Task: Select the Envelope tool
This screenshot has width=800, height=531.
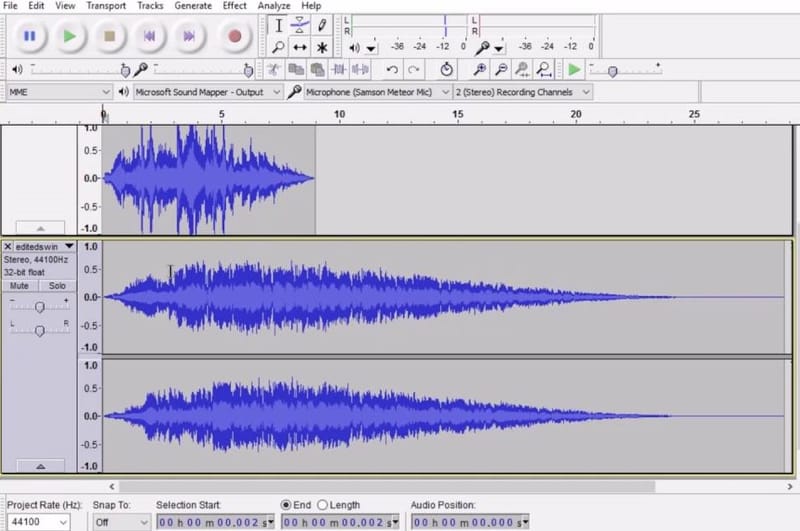Action: click(x=300, y=25)
